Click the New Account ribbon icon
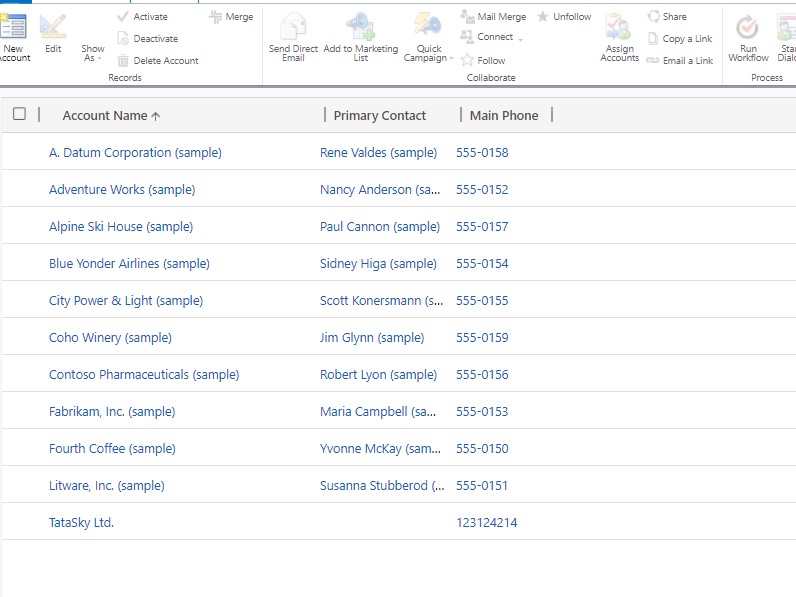 coord(14,26)
